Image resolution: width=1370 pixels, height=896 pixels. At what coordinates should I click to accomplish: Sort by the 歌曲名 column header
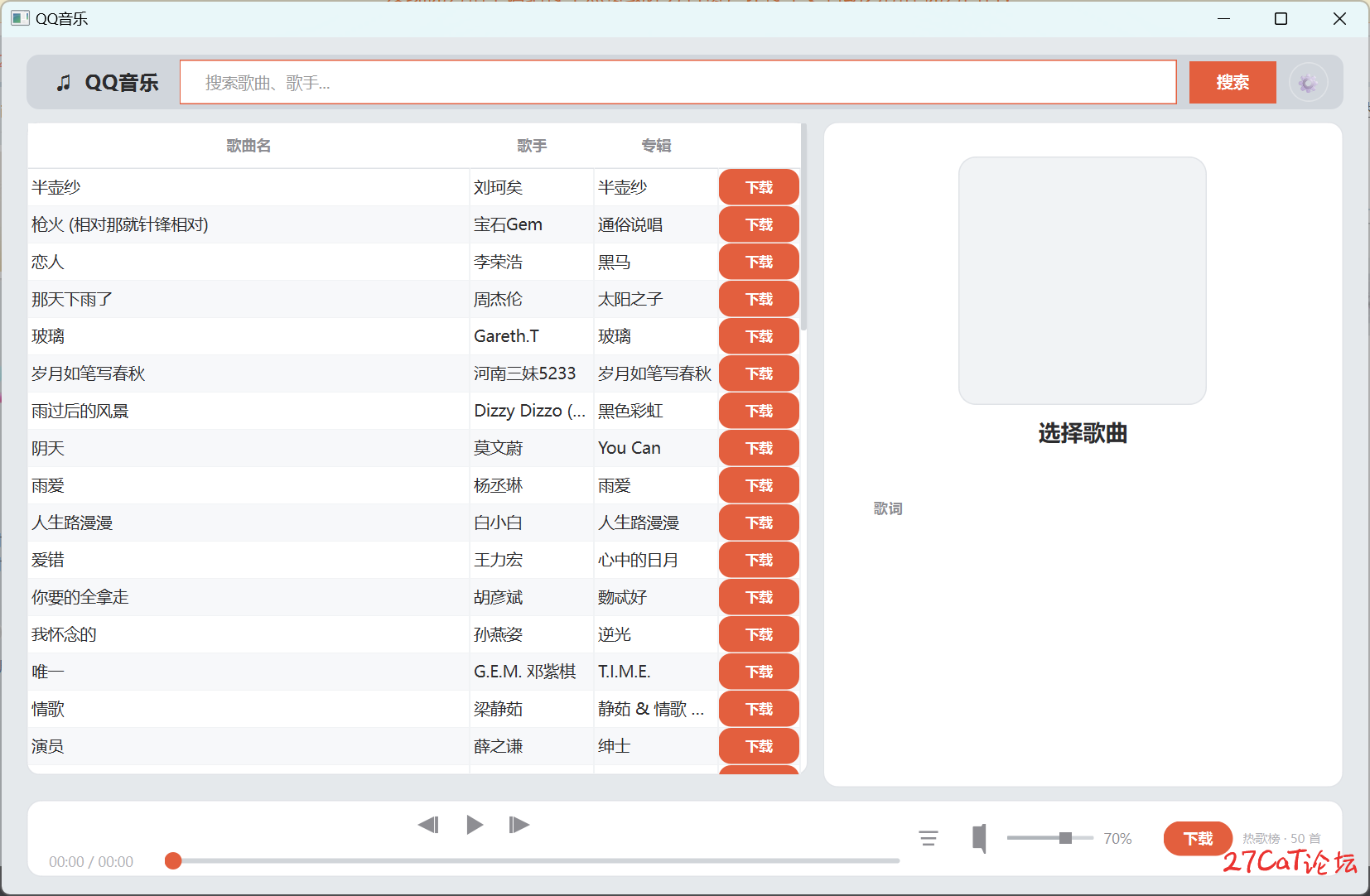coord(248,146)
